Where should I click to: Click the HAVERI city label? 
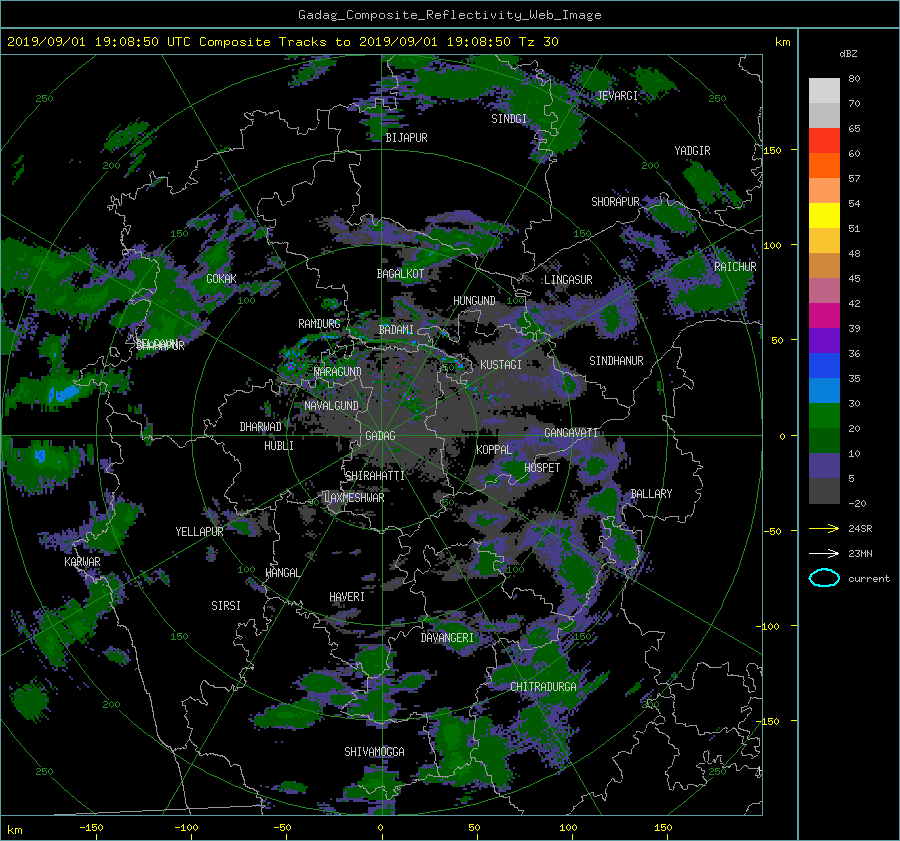tap(347, 597)
